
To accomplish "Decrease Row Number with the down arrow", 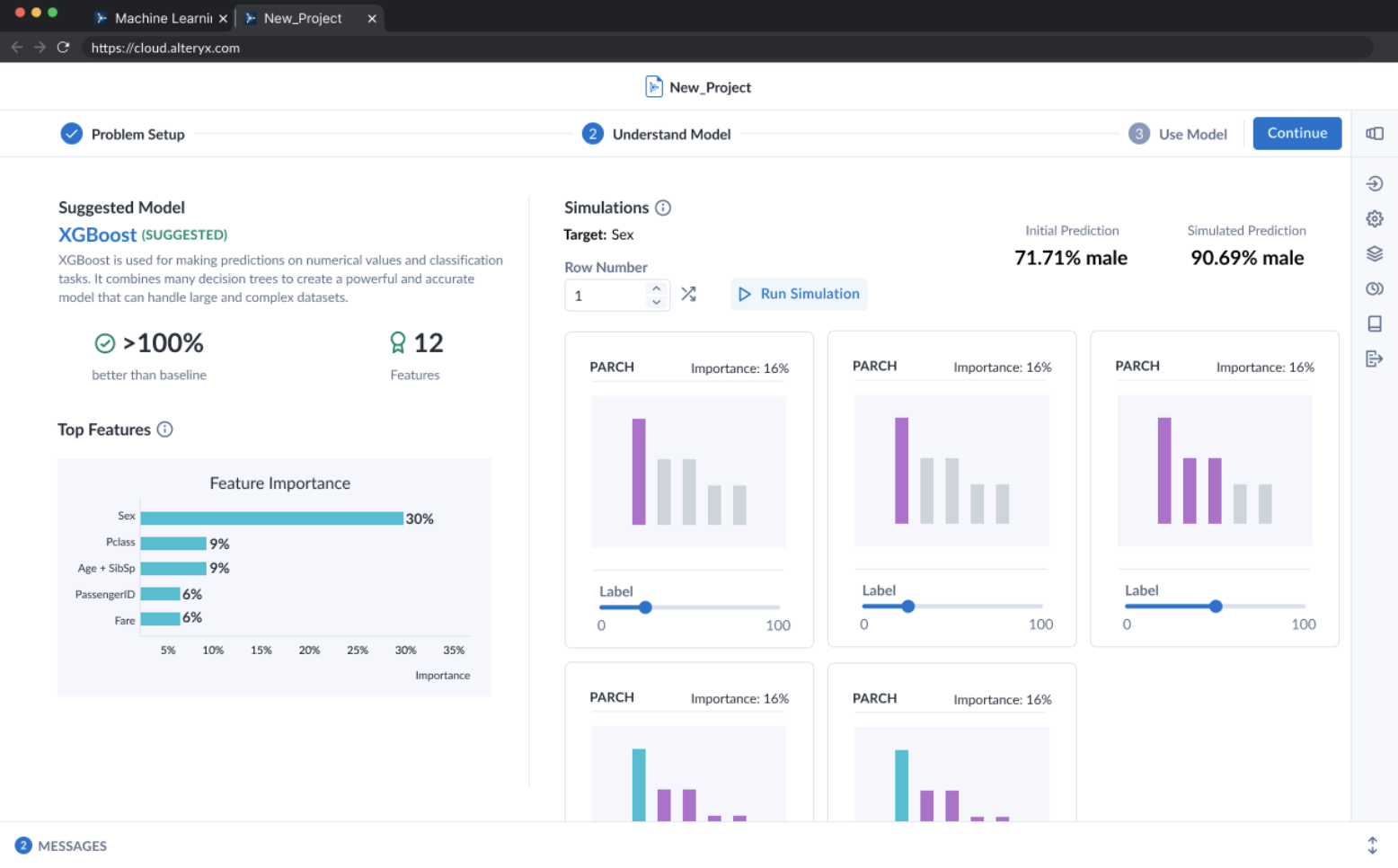I will [657, 302].
